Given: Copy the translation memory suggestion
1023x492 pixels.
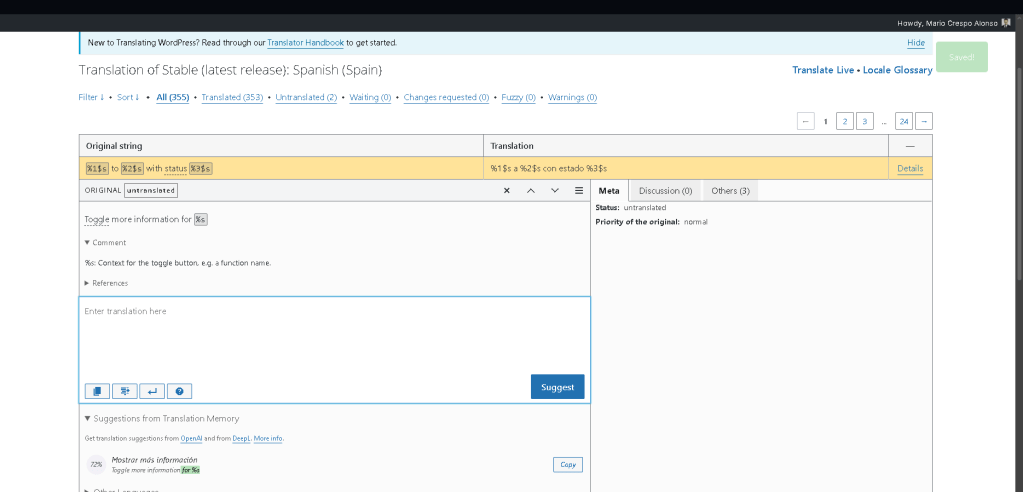Looking at the screenshot, I should pyautogui.click(x=567, y=464).
